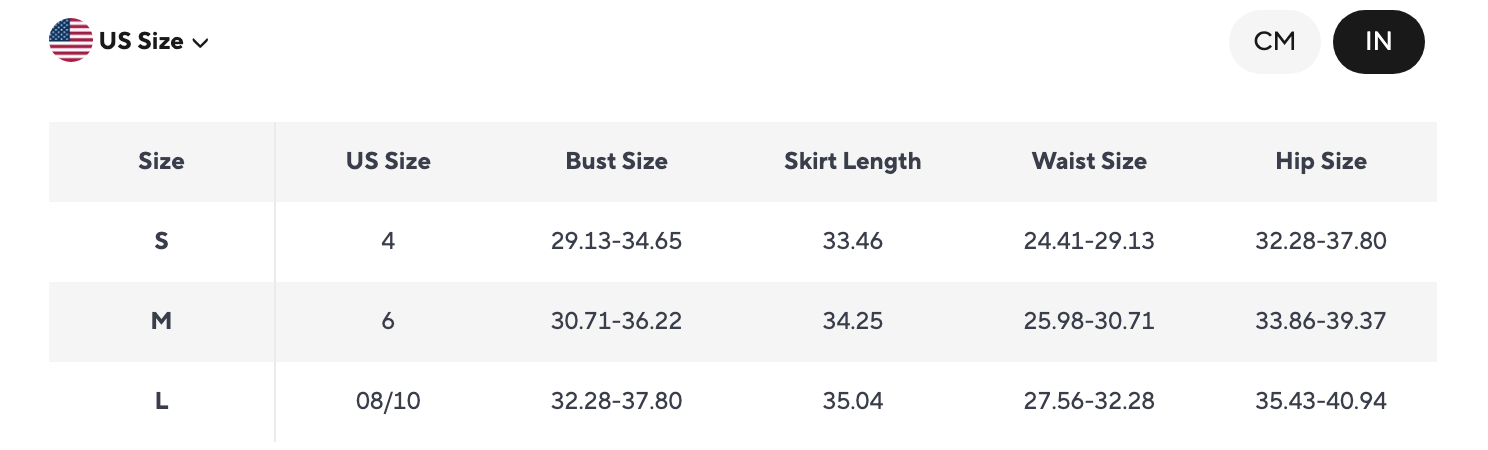Screen dimensions: 1488x450
Task: Click the US Size column header
Action: pos(388,161)
